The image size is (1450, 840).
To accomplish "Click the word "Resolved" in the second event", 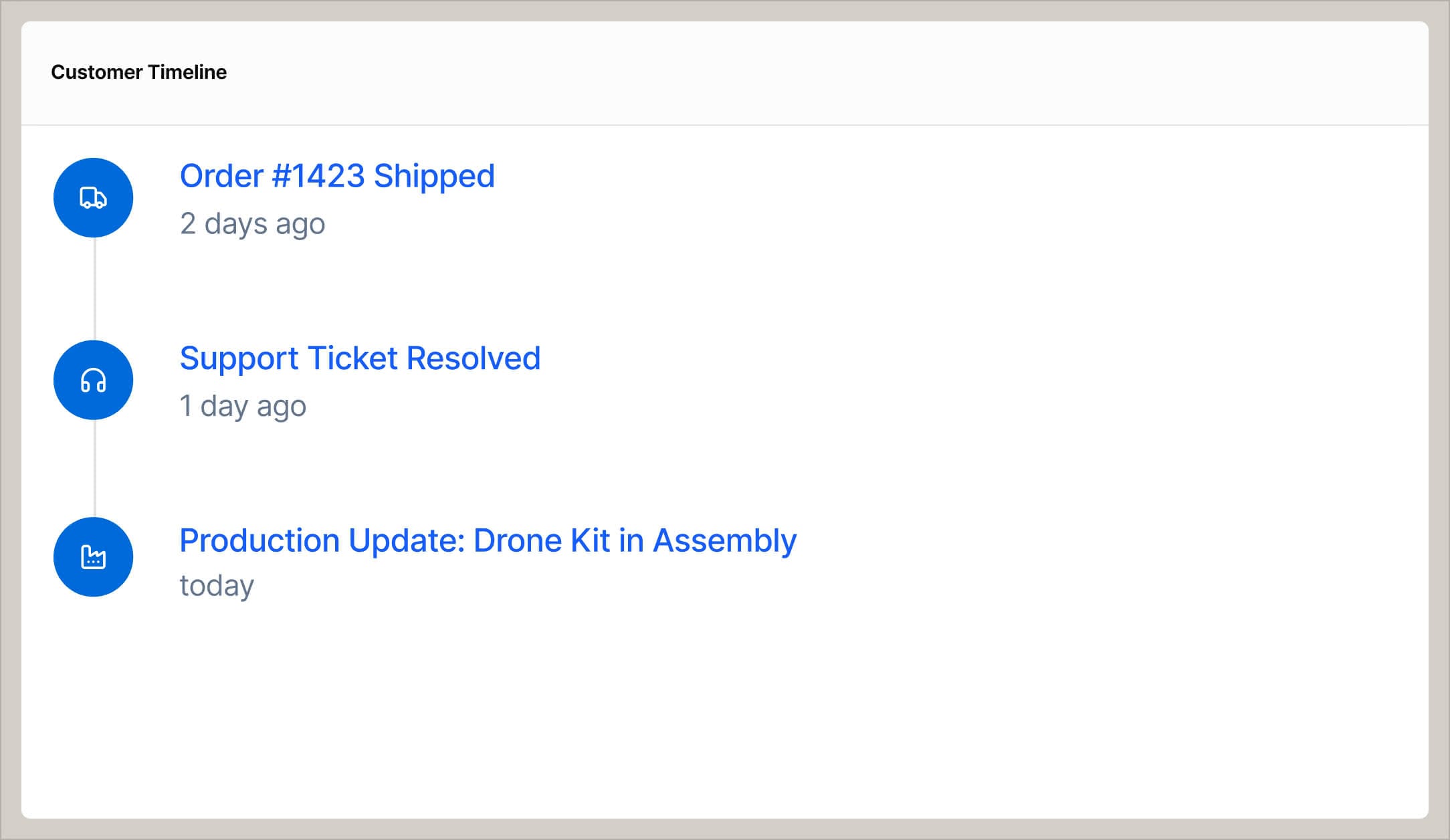I will click(x=473, y=358).
